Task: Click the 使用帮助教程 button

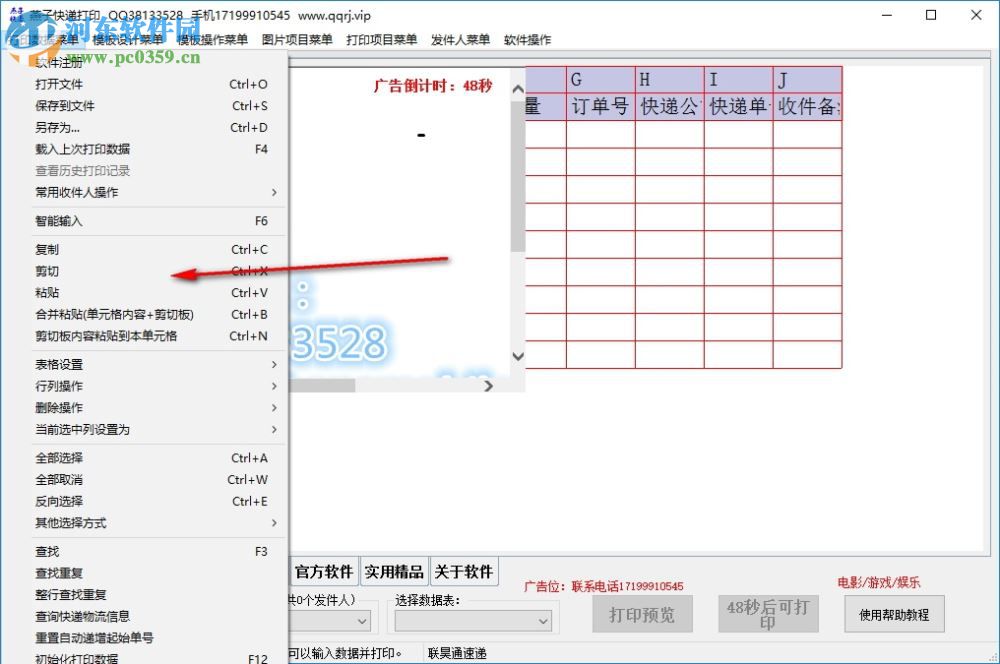Action: pyautogui.click(x=894, y=614)
